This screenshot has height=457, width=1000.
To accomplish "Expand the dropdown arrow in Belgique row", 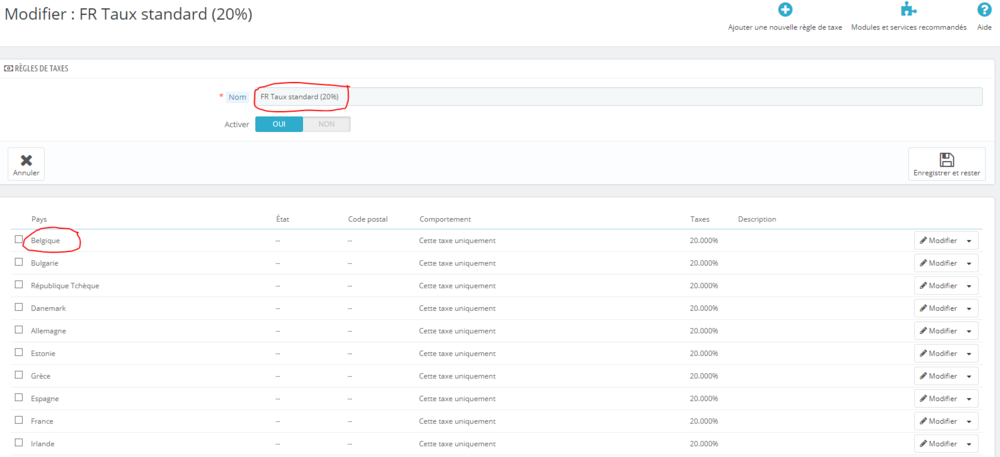I will tap(970, 241).
